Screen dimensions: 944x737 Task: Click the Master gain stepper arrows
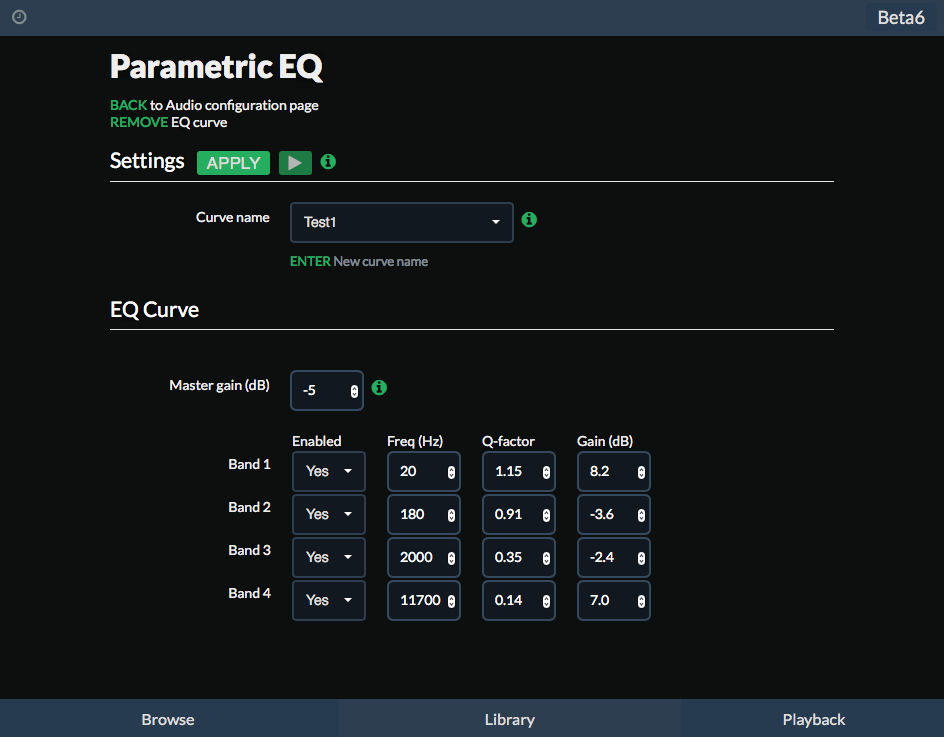pos(354,391)
